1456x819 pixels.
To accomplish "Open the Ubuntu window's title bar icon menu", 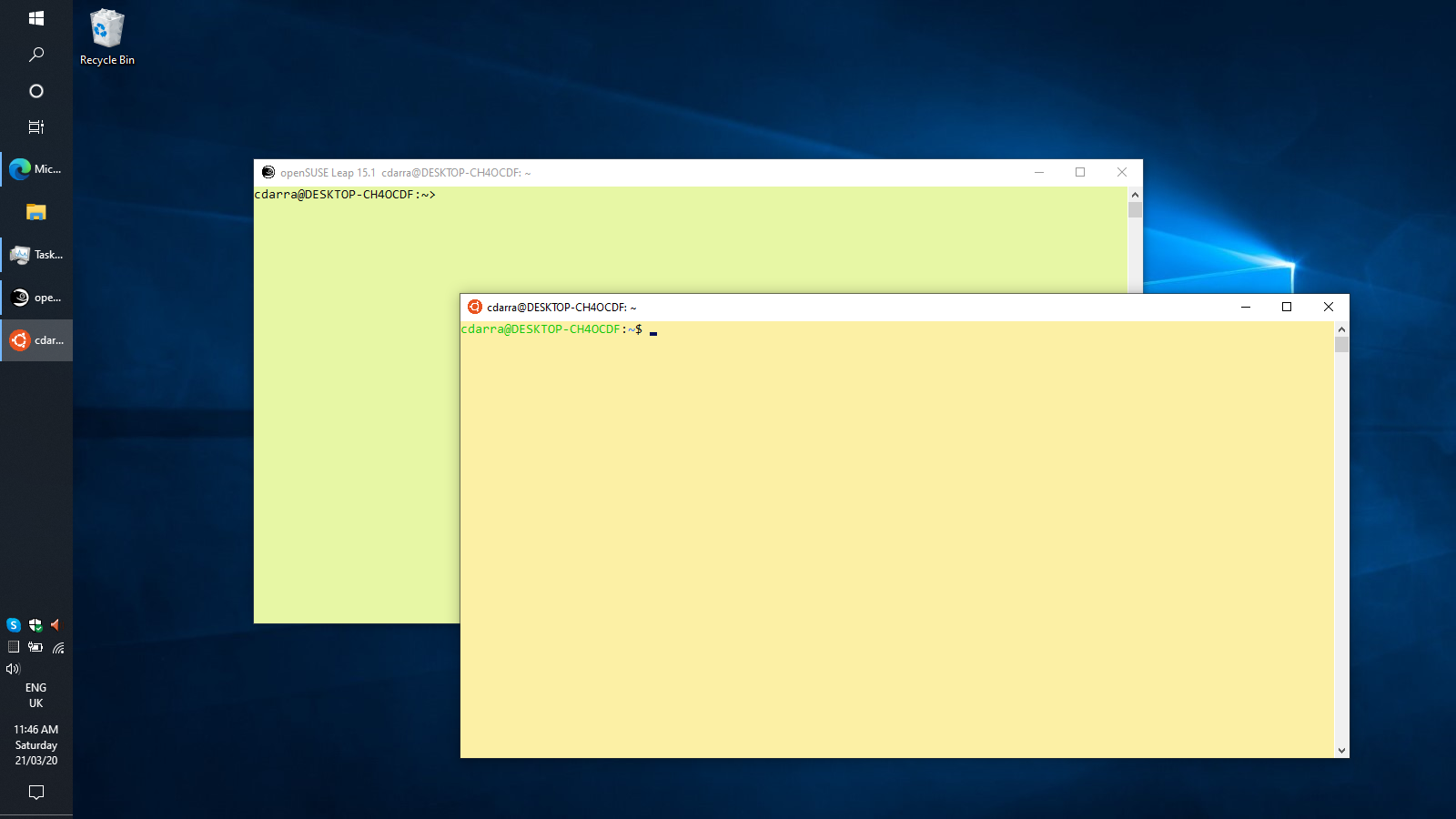I will coord(474,308).
